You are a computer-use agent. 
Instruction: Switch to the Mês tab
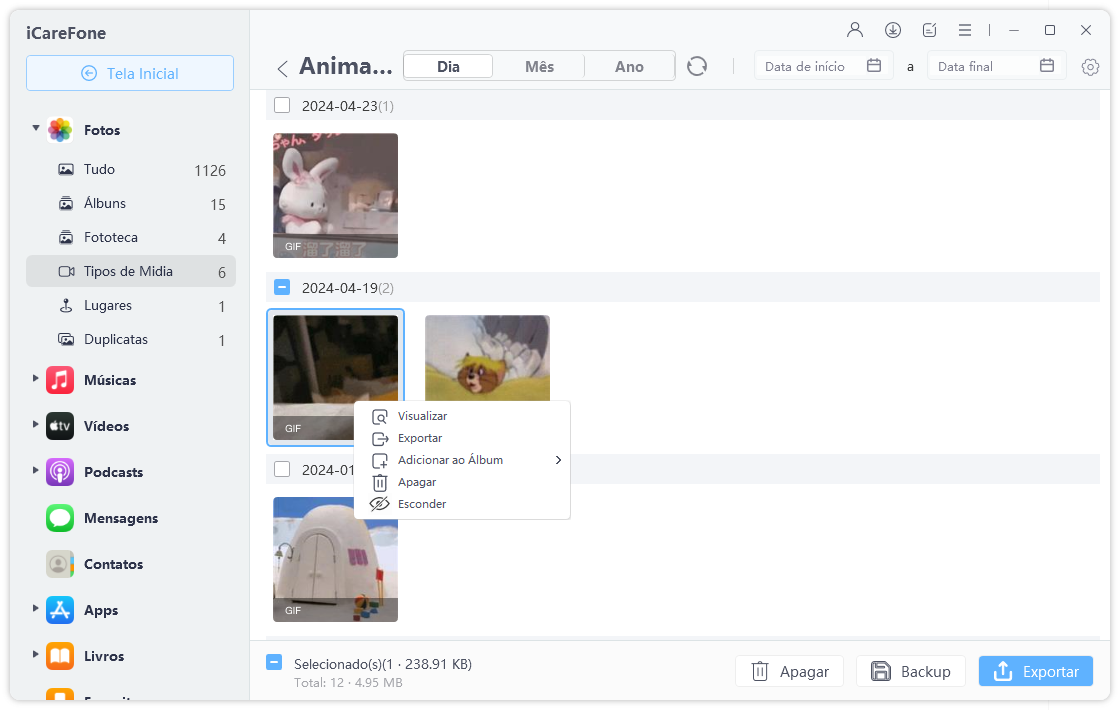(539, 67)
